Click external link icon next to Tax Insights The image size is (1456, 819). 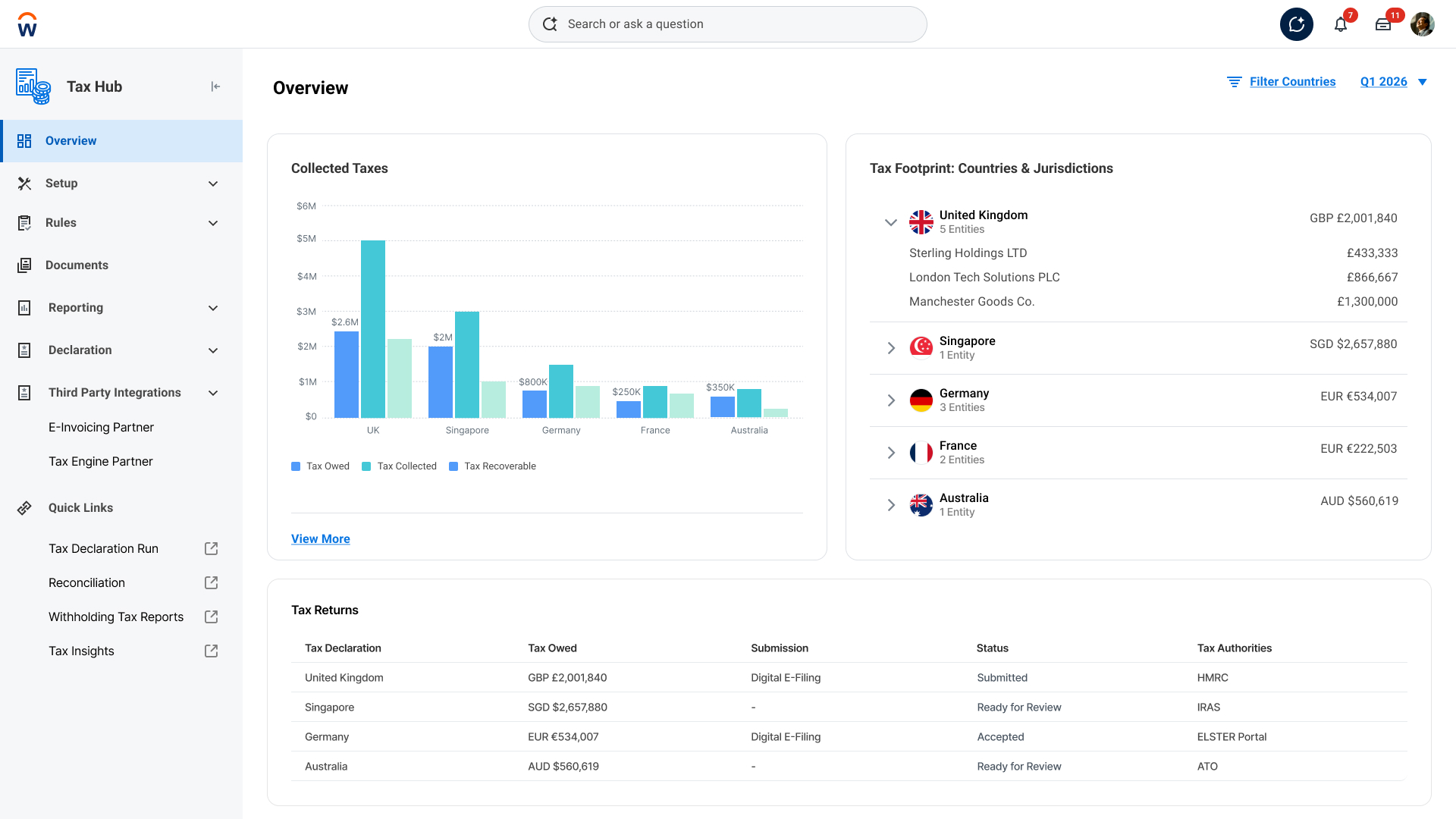[212, 651]
